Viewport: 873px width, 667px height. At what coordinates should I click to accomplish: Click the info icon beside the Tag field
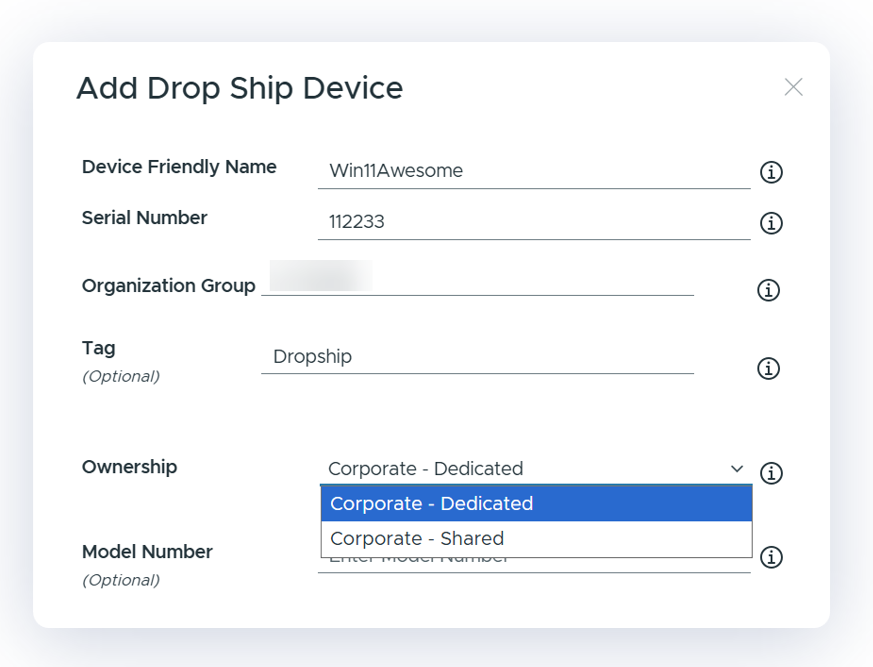pos(768,368)
